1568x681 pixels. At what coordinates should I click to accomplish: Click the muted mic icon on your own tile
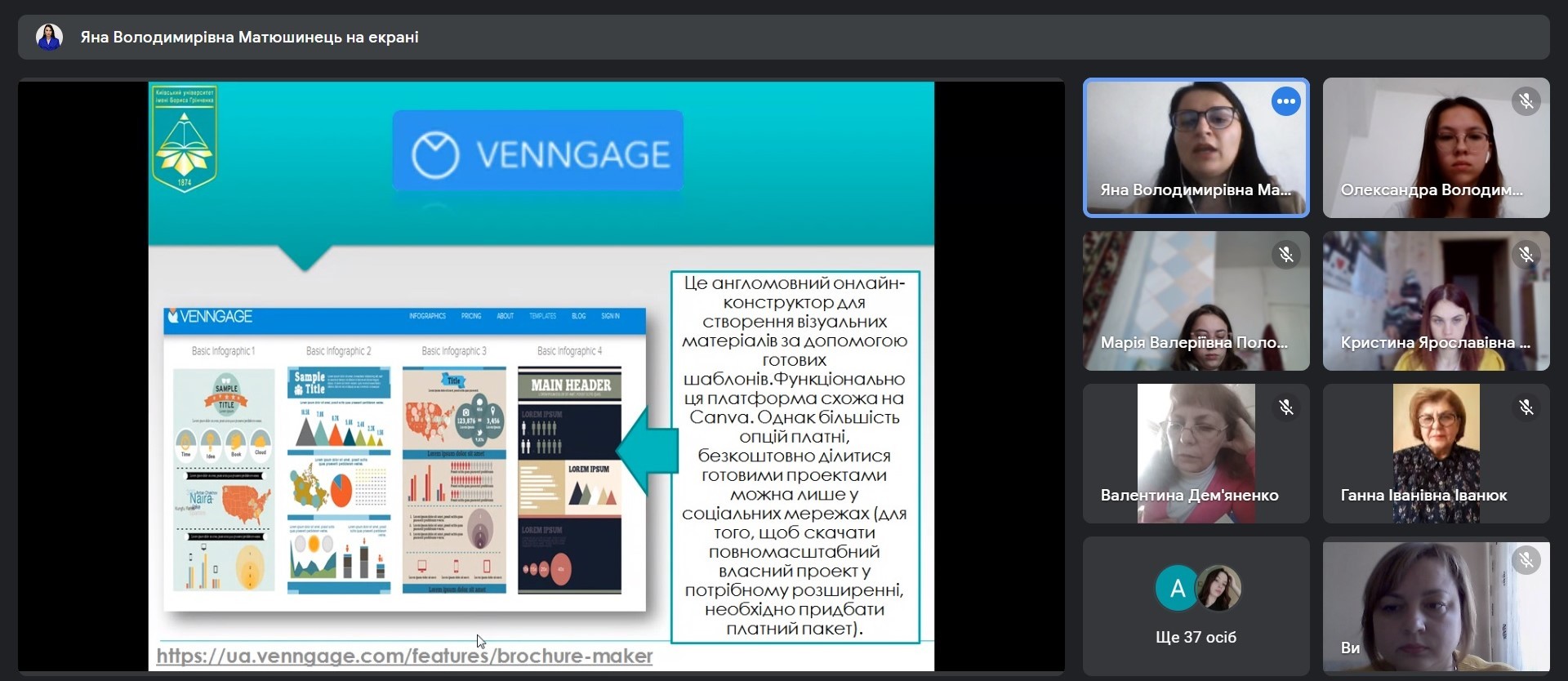1526,560
